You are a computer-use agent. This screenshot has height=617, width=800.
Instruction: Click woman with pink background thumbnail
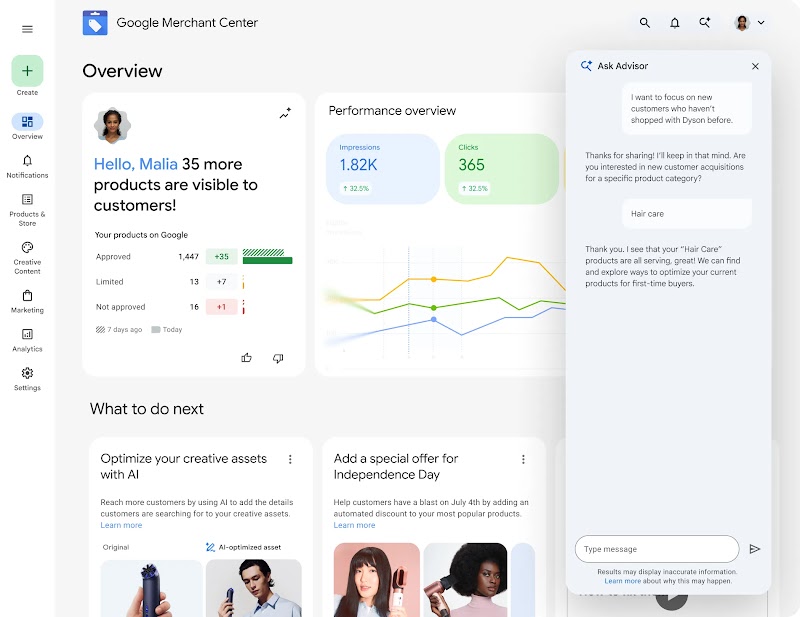pos(377,580)
